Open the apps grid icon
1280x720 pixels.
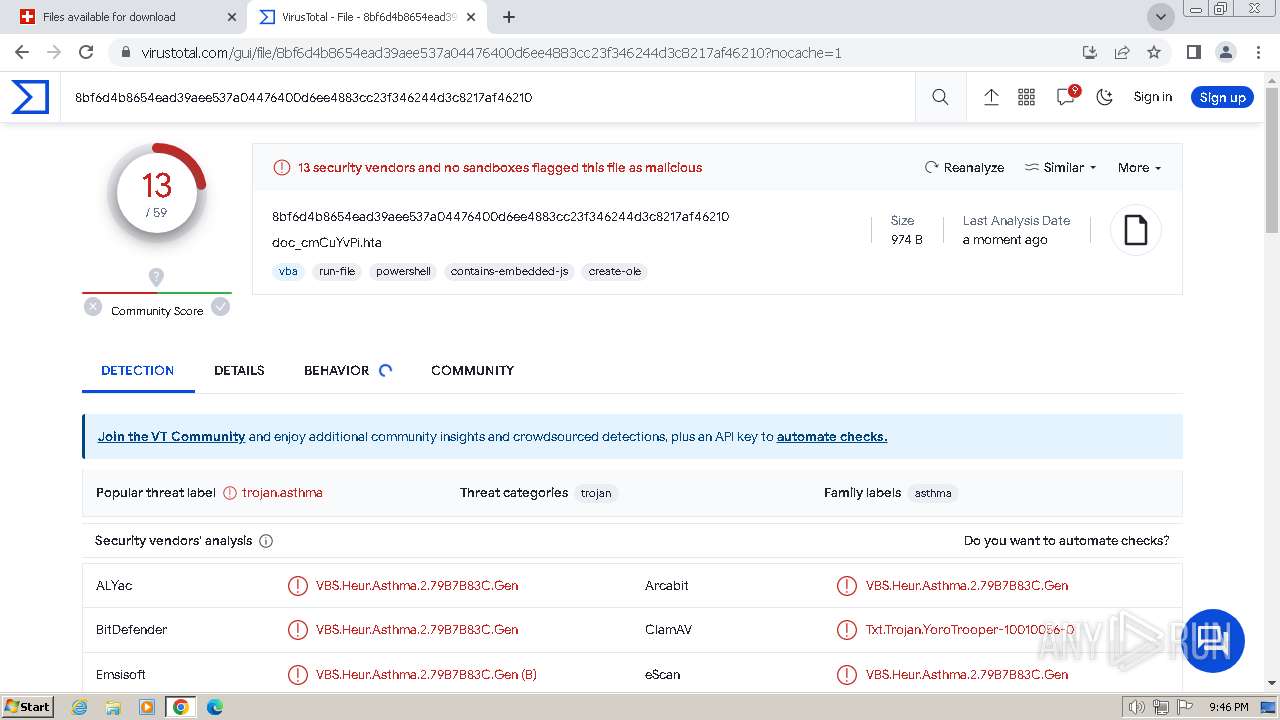point(1026,97)
